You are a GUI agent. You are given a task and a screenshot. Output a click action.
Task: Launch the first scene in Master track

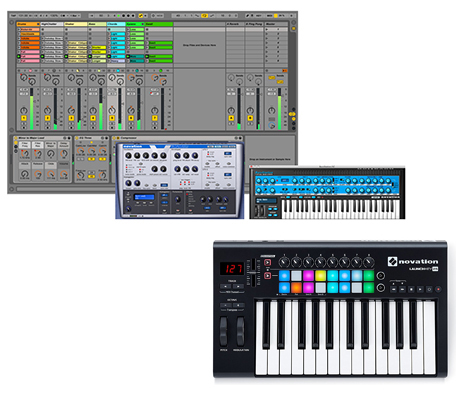click(267, 29)
